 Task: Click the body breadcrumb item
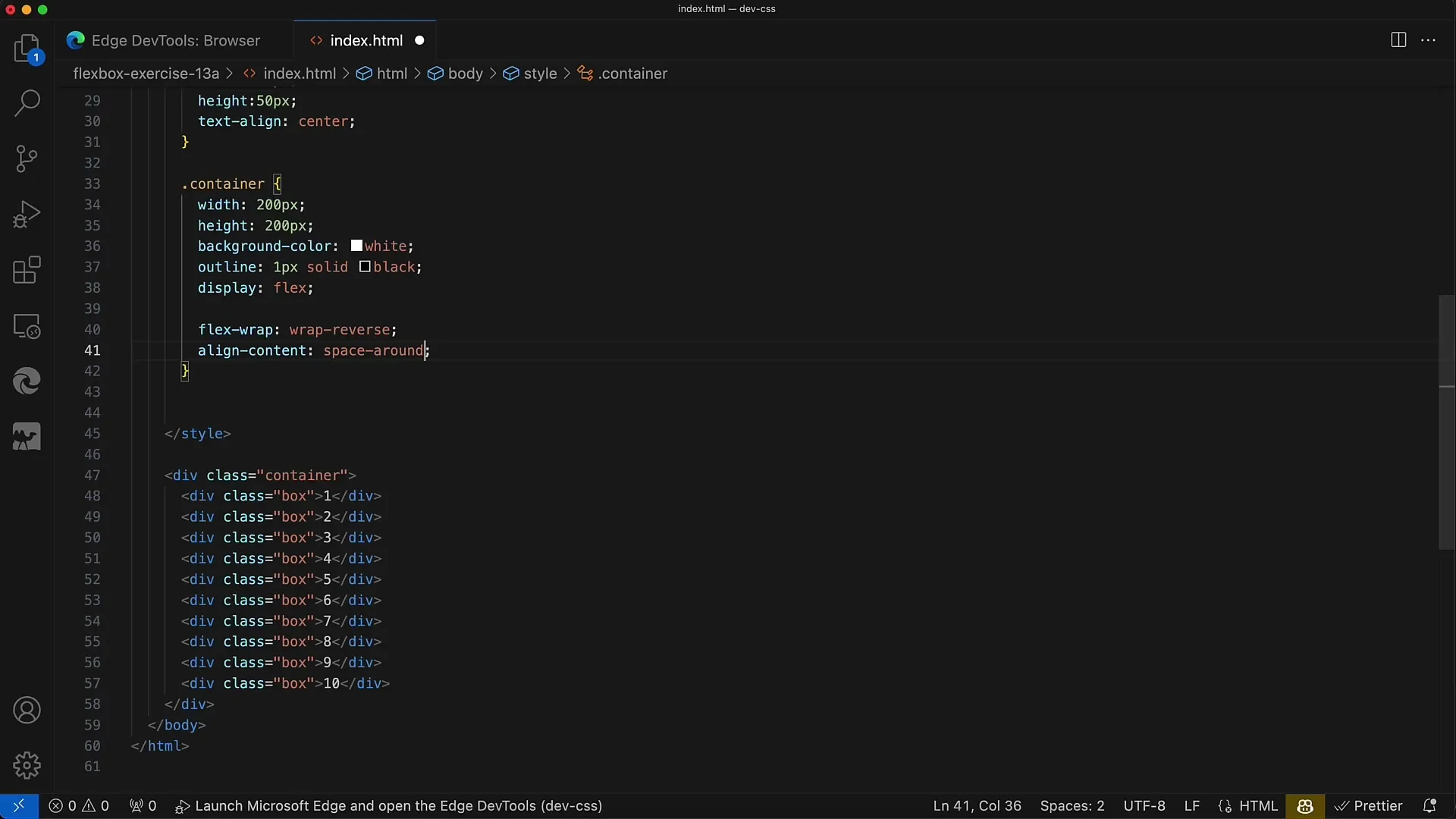pyautogui.click(x=464, y=74)
